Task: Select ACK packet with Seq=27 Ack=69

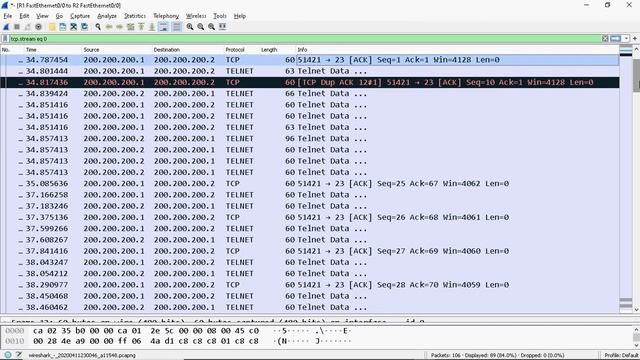Action: coord(310,251)
